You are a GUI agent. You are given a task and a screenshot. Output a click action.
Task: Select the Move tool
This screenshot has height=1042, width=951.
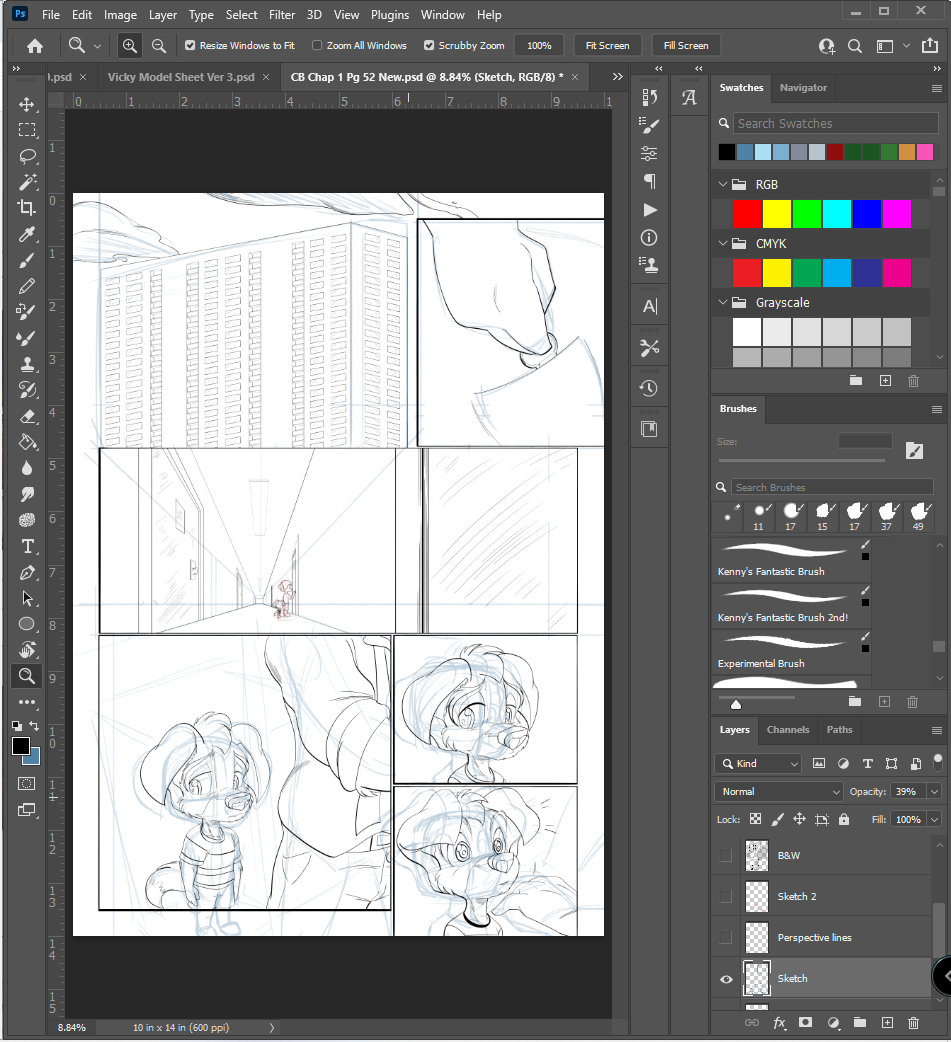27,104
